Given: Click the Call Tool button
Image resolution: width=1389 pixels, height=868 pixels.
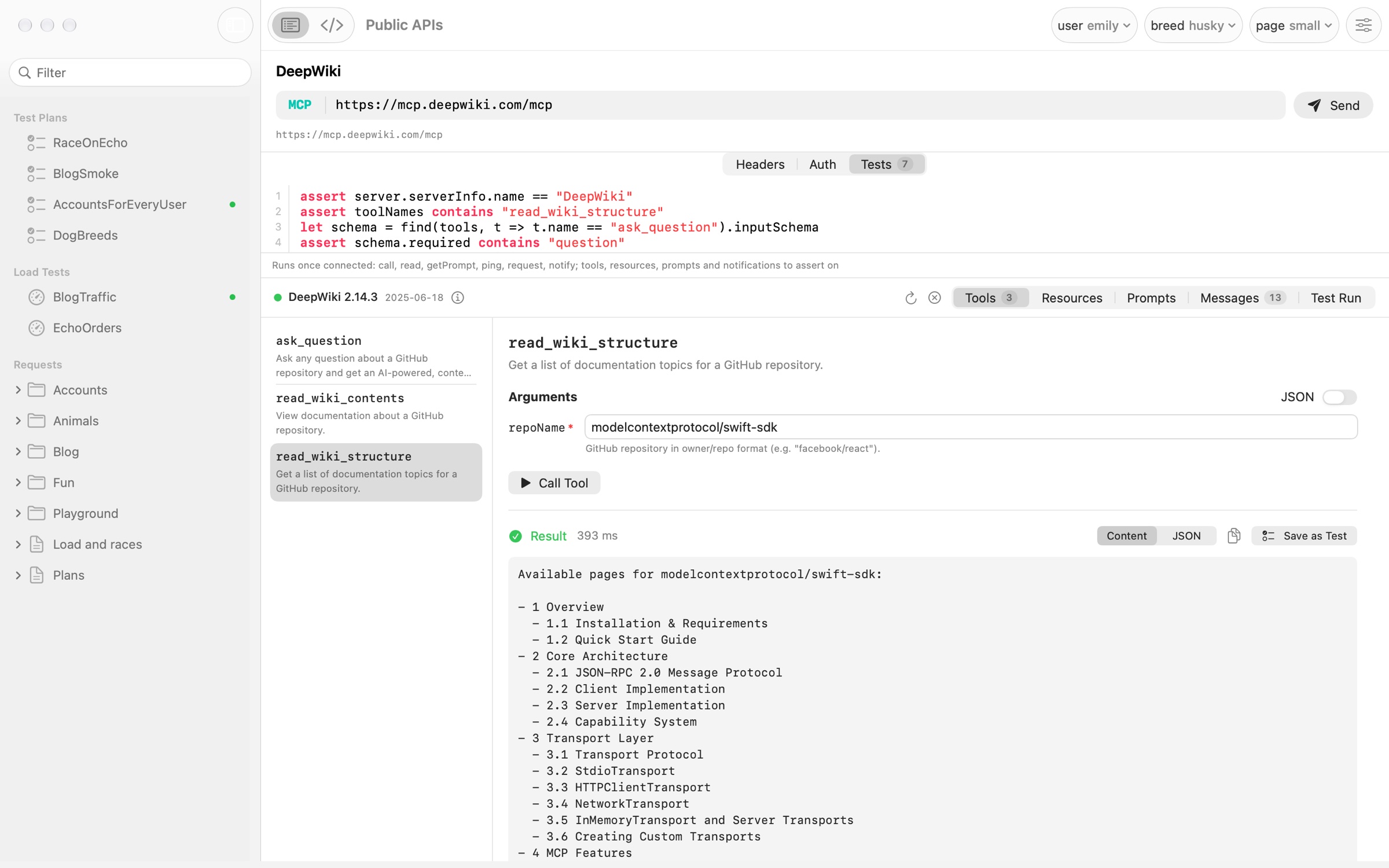Looking at the screenshot, I should point(554,483).
